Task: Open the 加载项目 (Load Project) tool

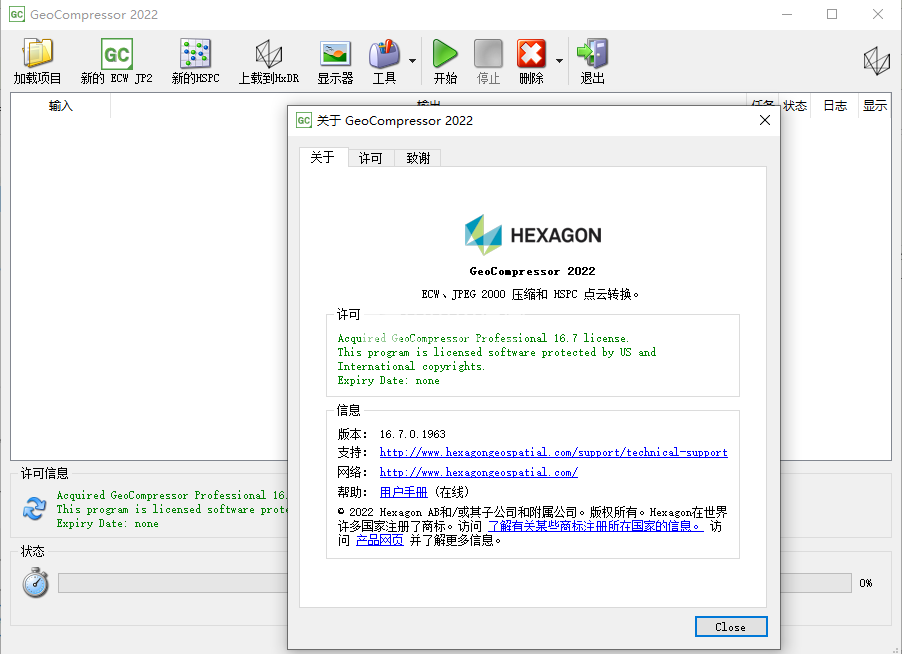Action: point(37,61)
